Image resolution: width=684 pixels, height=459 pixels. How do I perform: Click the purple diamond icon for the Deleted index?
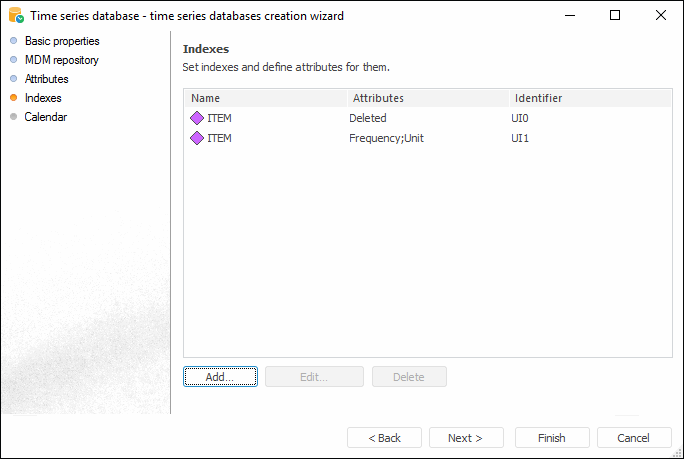pos(197,118)
